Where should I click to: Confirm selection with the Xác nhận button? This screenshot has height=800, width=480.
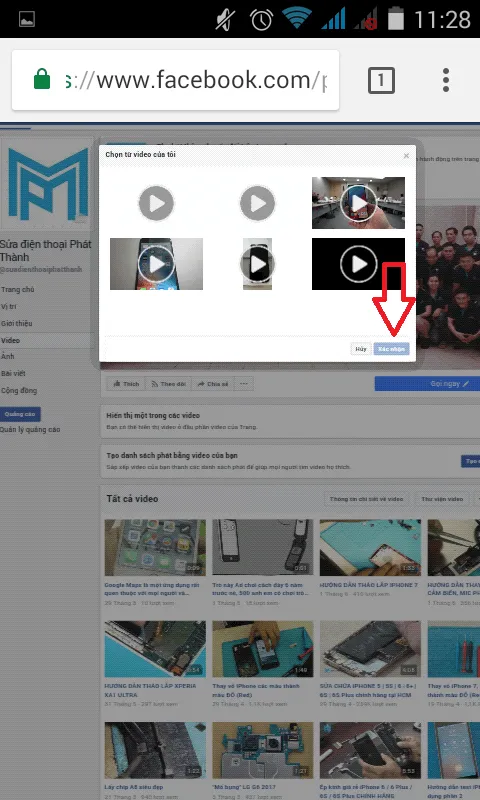[x=391, y=349]
